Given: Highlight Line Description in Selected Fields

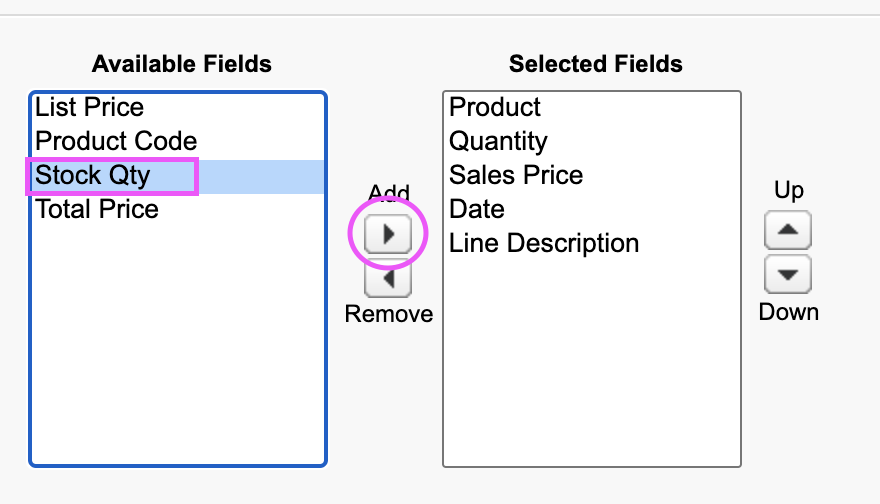Looking at the screenshot, I should pos(544,243).
